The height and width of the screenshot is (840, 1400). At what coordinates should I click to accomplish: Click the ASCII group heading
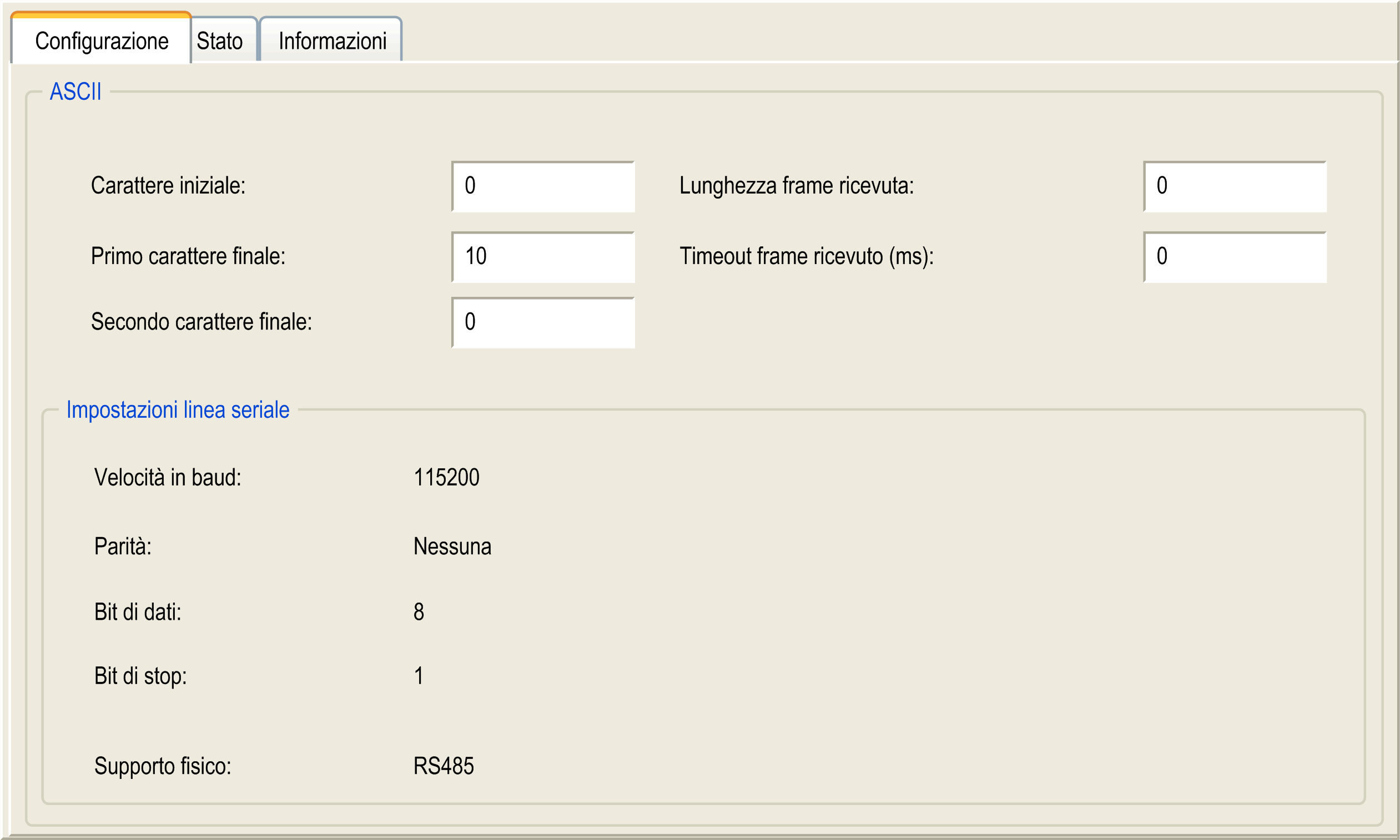coord(75,91)
